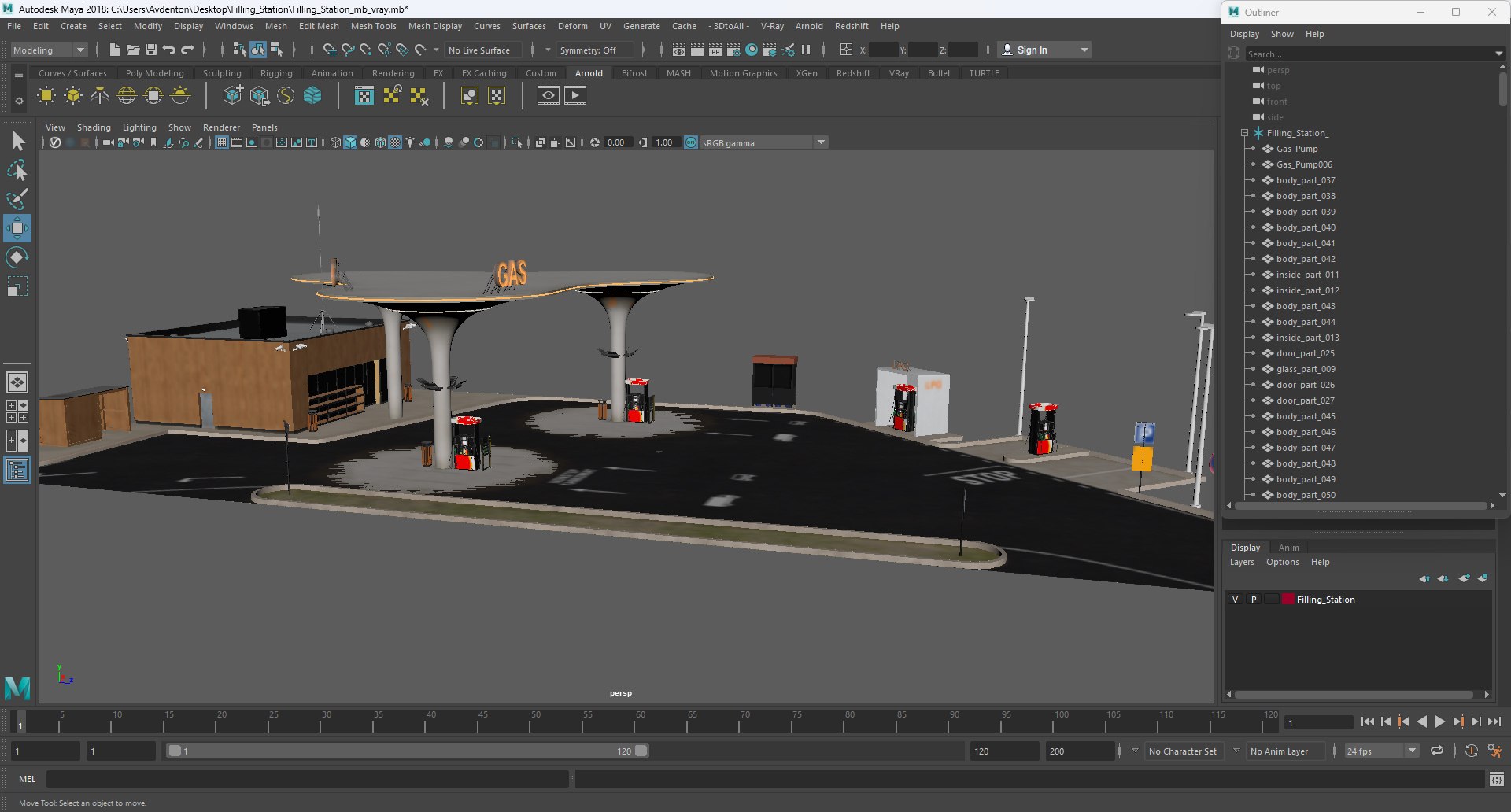Select the Rotate tool
The width and height of the screenshot is (1511, 812).
[17, 257]
